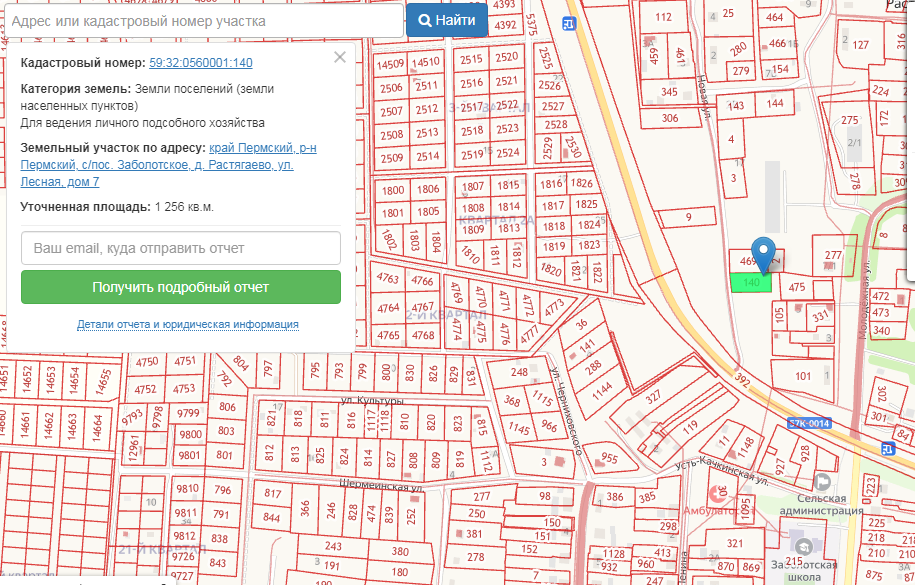This screenshot has height=585, width=915.
Task: Click Получить подробный отчет button
Action: 181,287
